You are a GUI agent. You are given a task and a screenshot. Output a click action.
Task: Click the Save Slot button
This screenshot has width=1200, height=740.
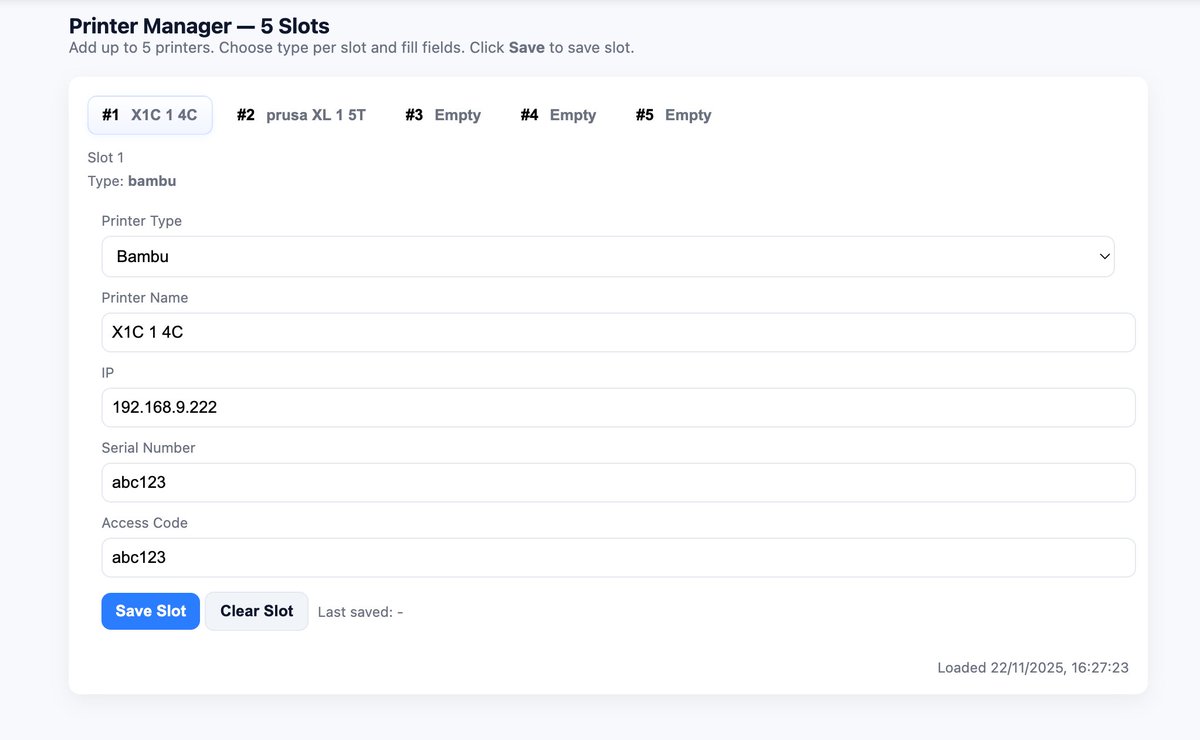tap(151, 611)
